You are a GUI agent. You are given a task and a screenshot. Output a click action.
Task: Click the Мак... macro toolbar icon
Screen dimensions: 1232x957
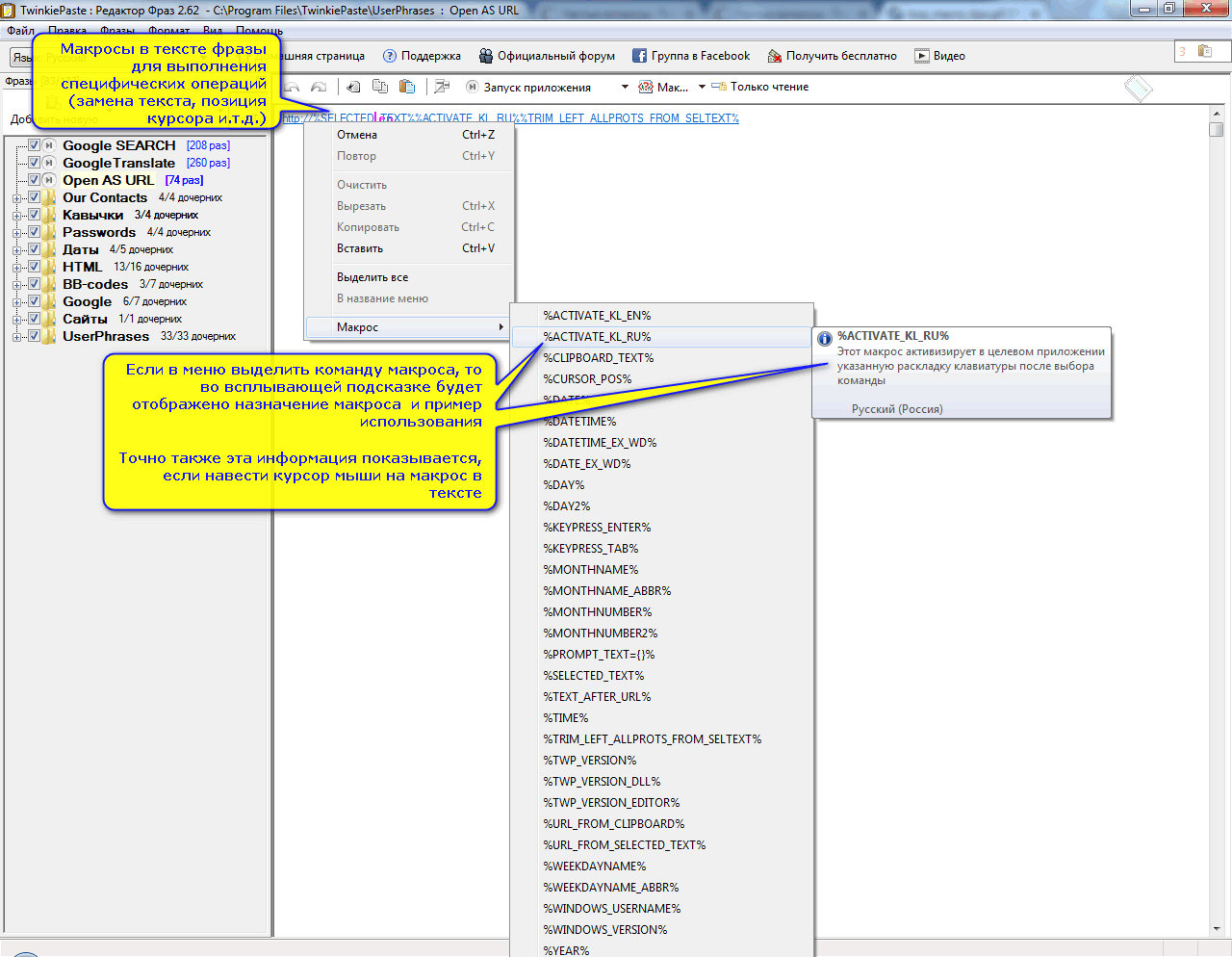tap(646, 87)
